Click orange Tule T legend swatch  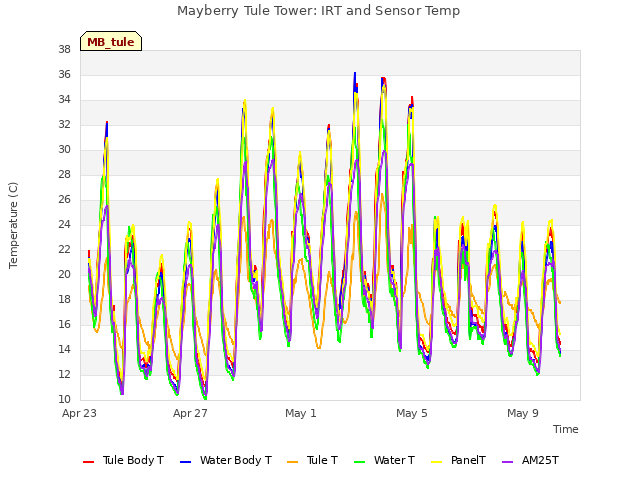tap(293, 462)
